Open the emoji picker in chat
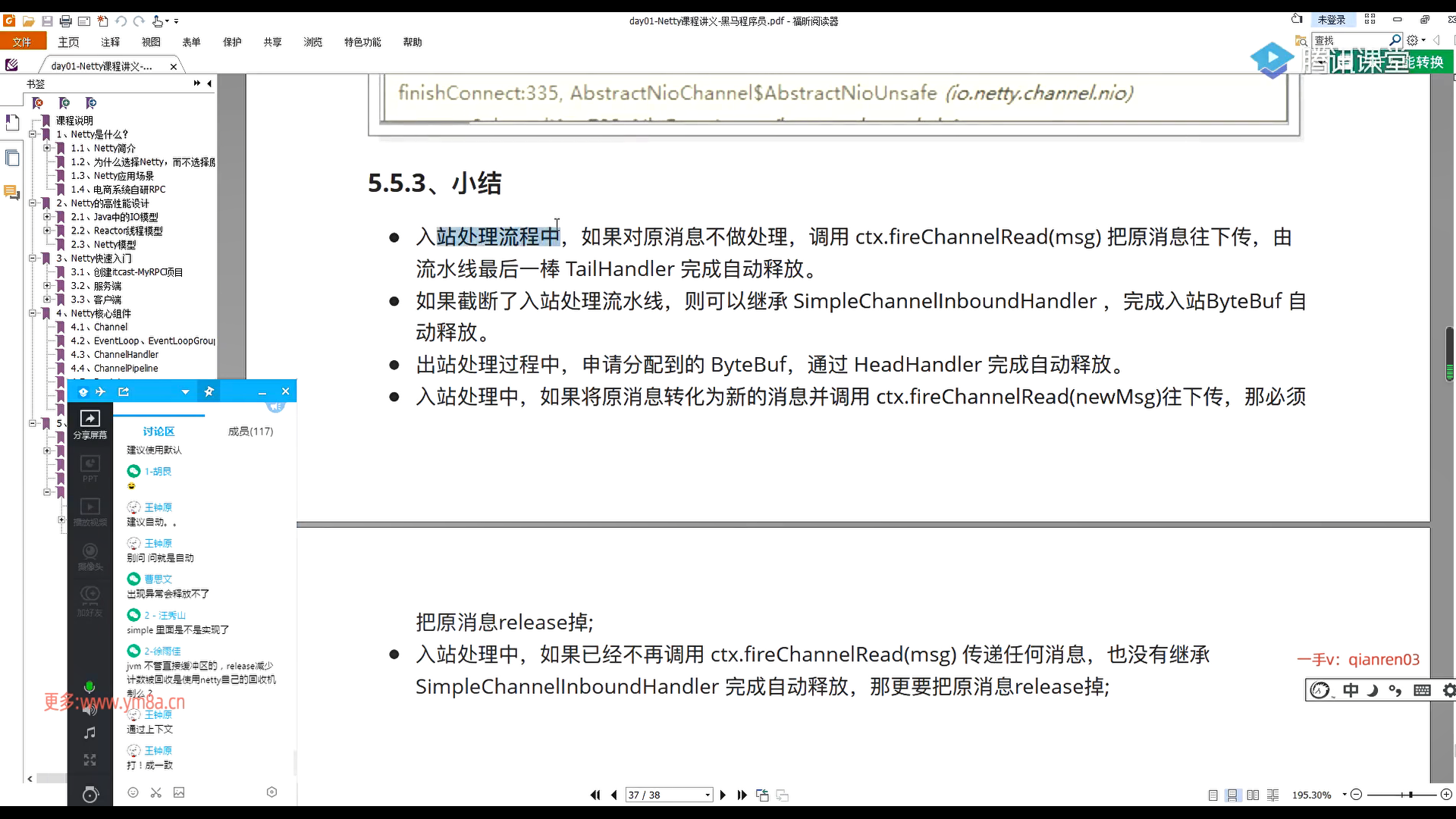This screenshot has width=1456, height=819. pyautogui.click(x=133, y=792)
